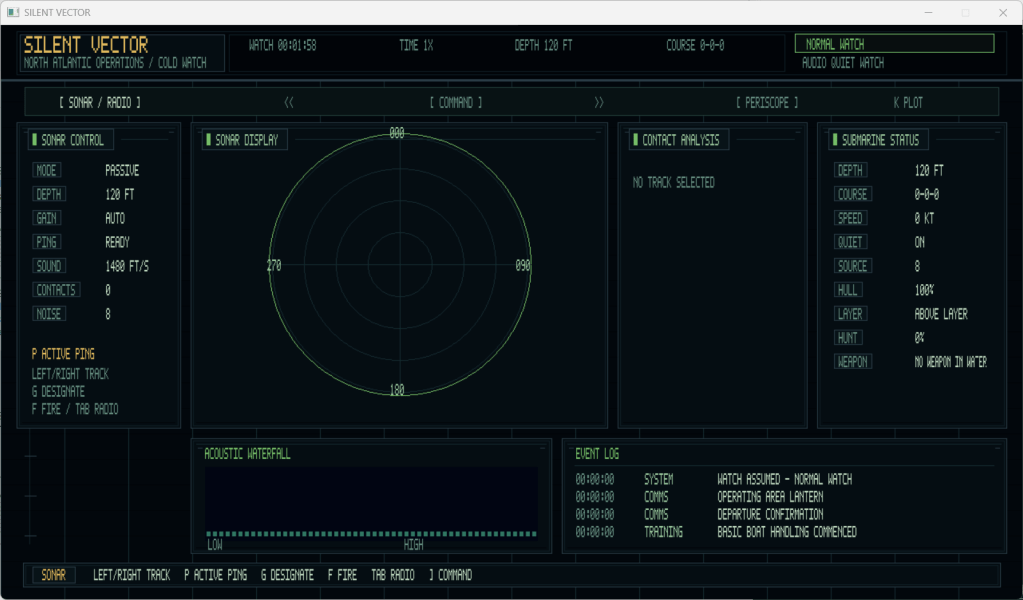
Task: Click the DEPTH label in Submarine Status
Action: (850, 170)
